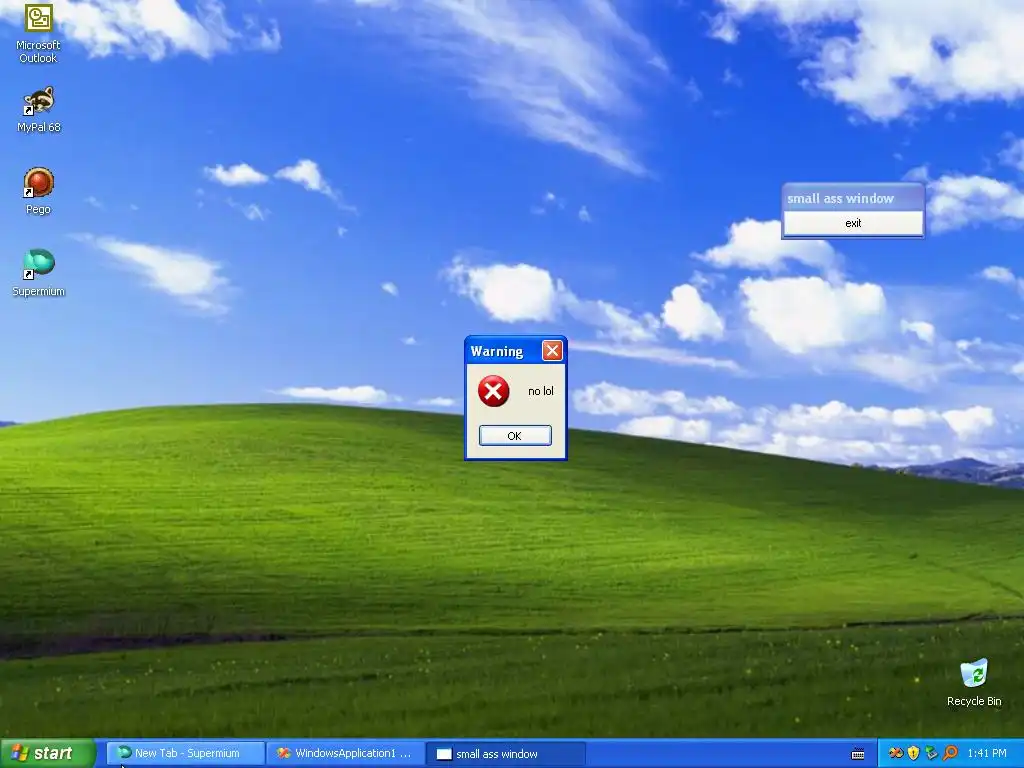This screenshot has width=1024, height=768.
Task: Click the colorful butterfly tray icon
Action: pos(895,754)
